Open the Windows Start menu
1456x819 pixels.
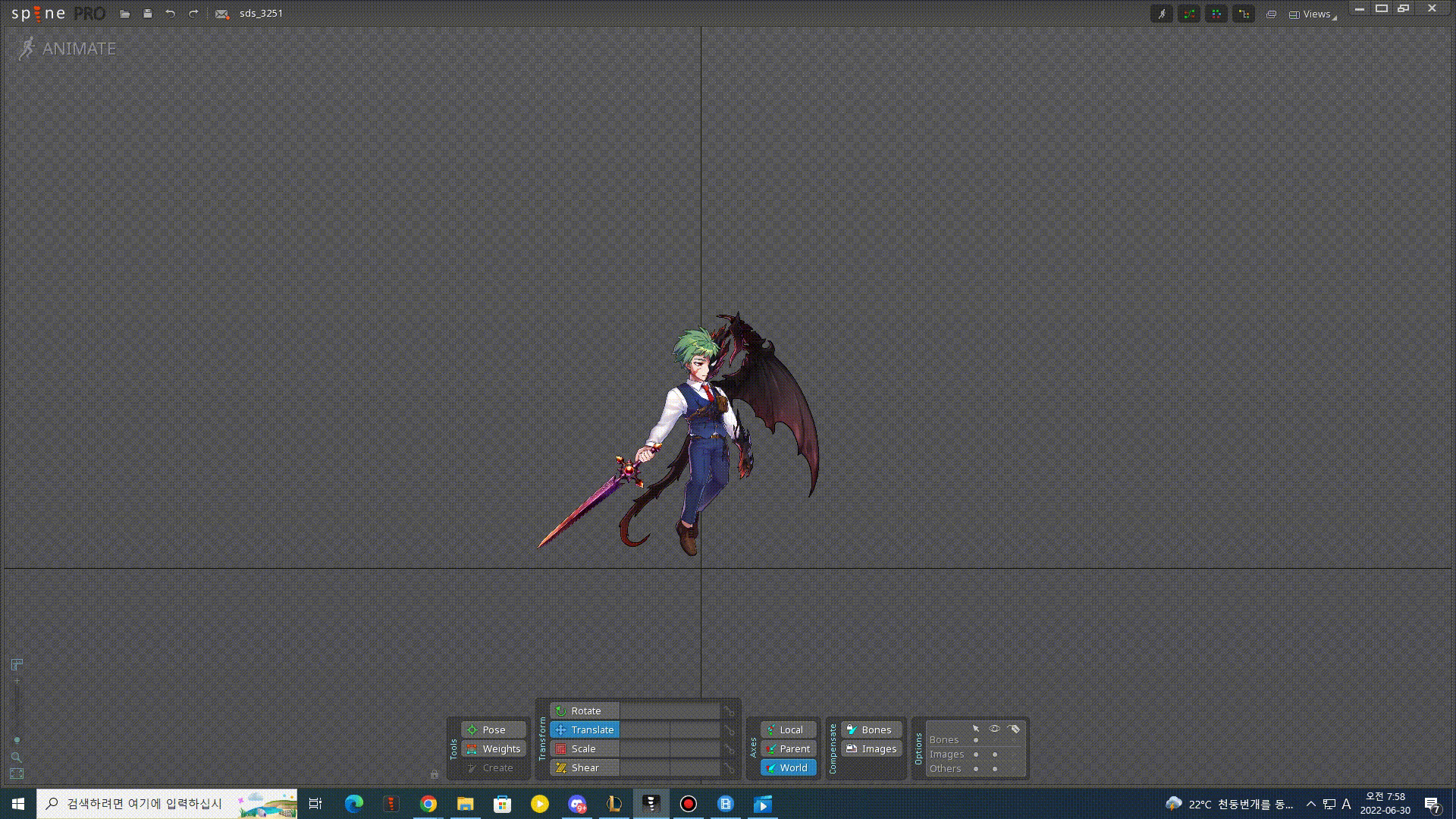coord(18,804)
